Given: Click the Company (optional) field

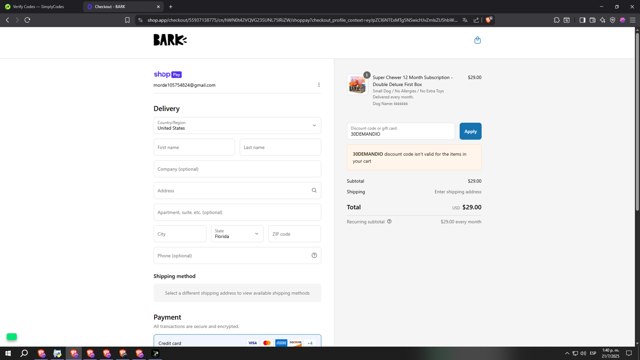Looking at the screenshot, I should click(237, 169).
